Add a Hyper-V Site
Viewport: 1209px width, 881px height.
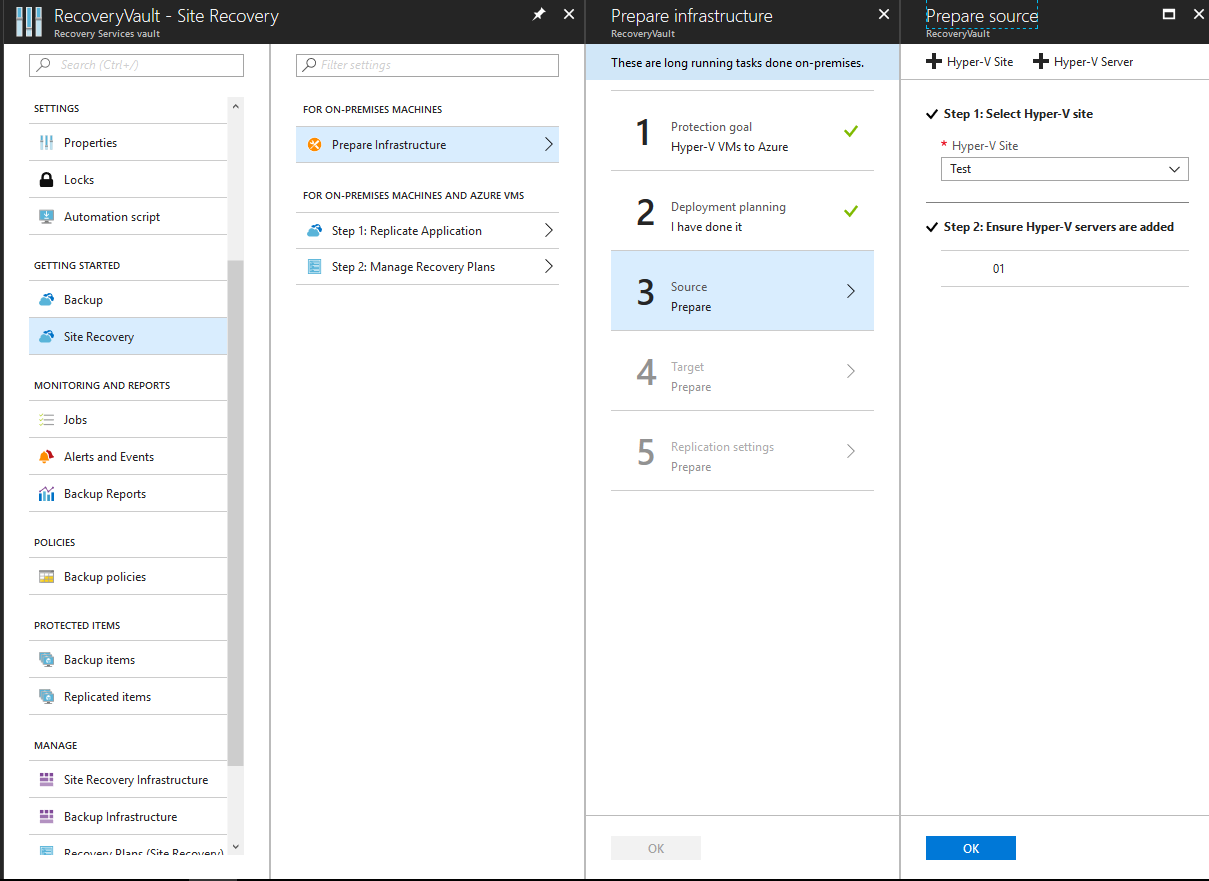[x=970, y=62]
